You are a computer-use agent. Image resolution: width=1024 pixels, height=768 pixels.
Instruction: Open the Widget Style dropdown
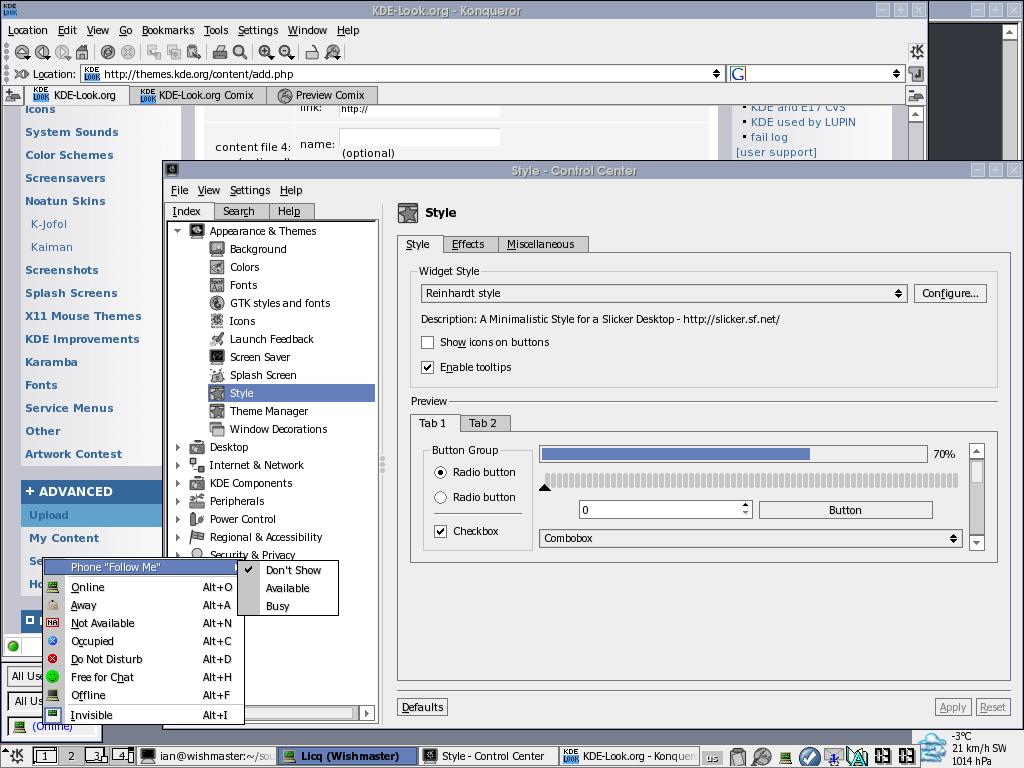pos(664,293)
